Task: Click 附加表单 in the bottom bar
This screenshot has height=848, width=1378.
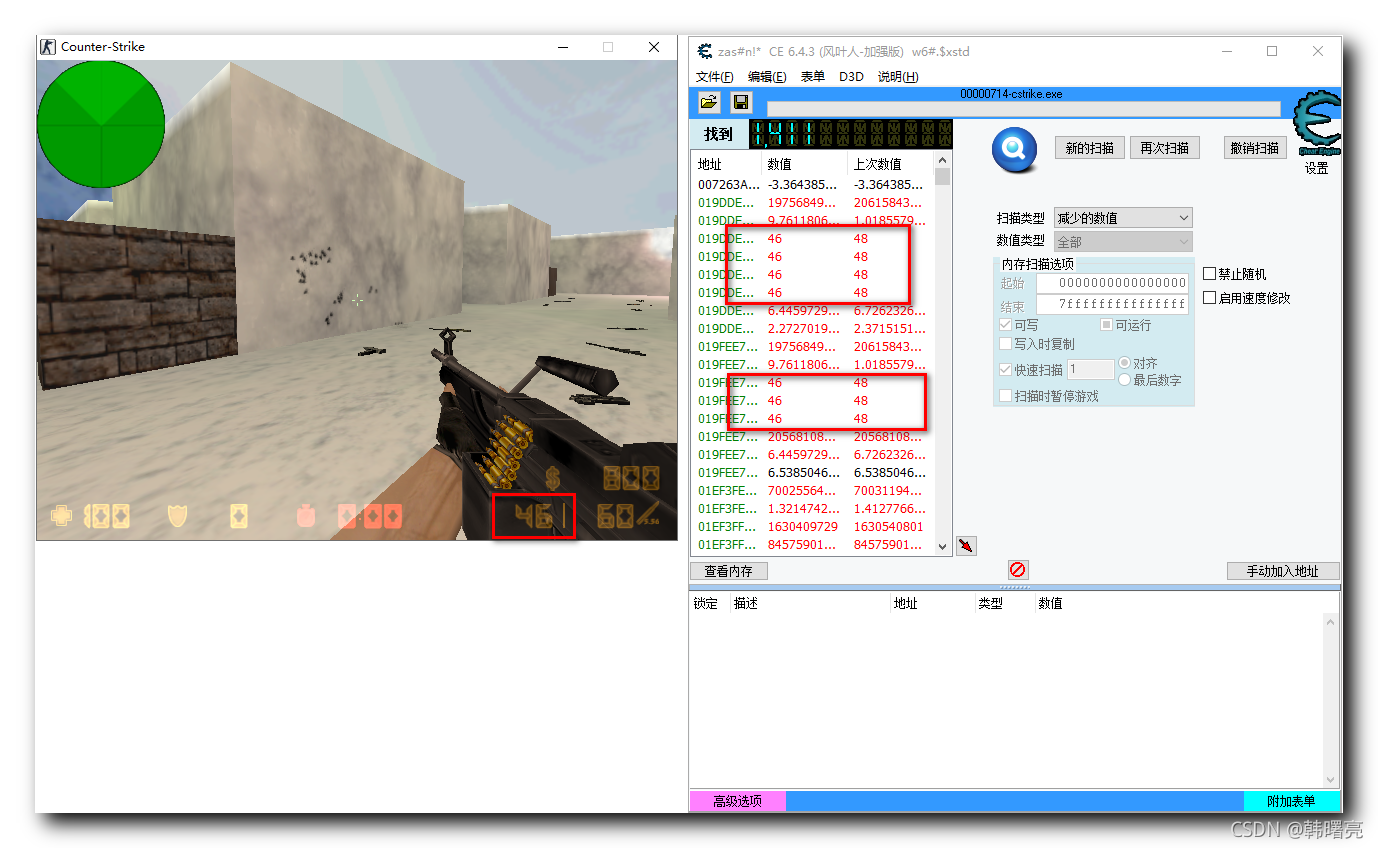Action: pos(1291,801)
